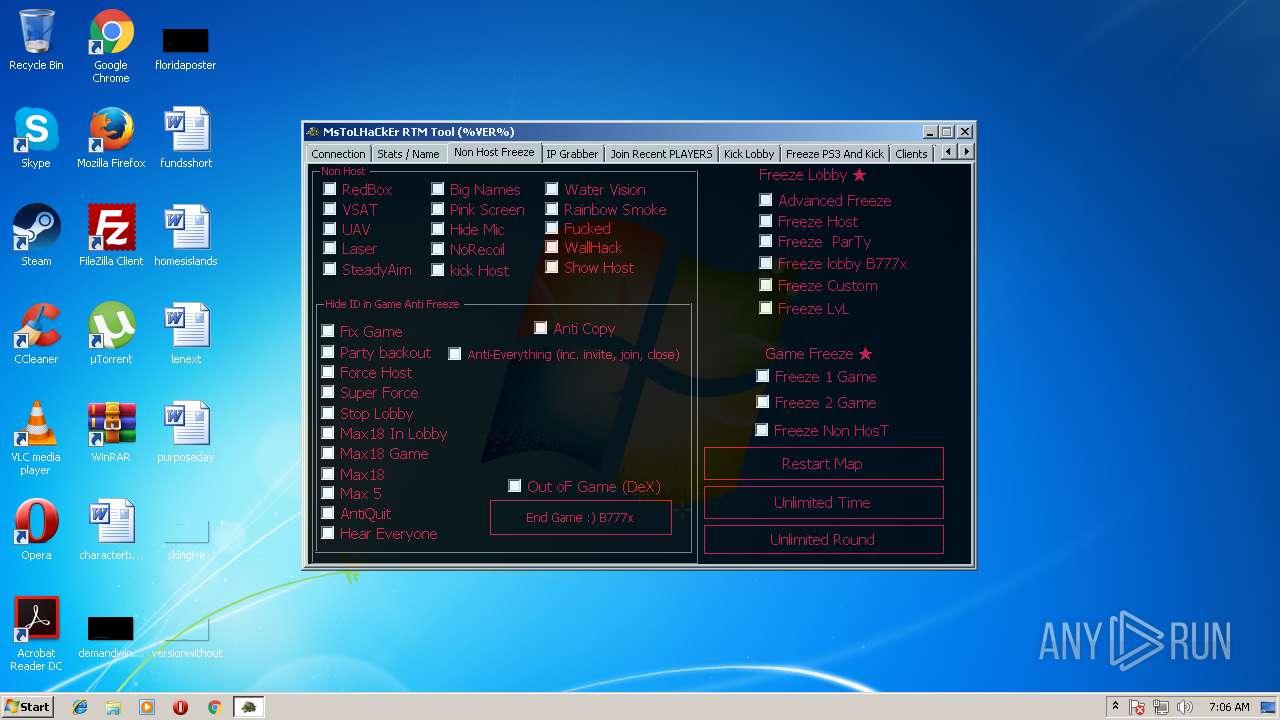
Task: Launch Mozilla Firefox desktop shortcut
Action: tap(111, 138)
